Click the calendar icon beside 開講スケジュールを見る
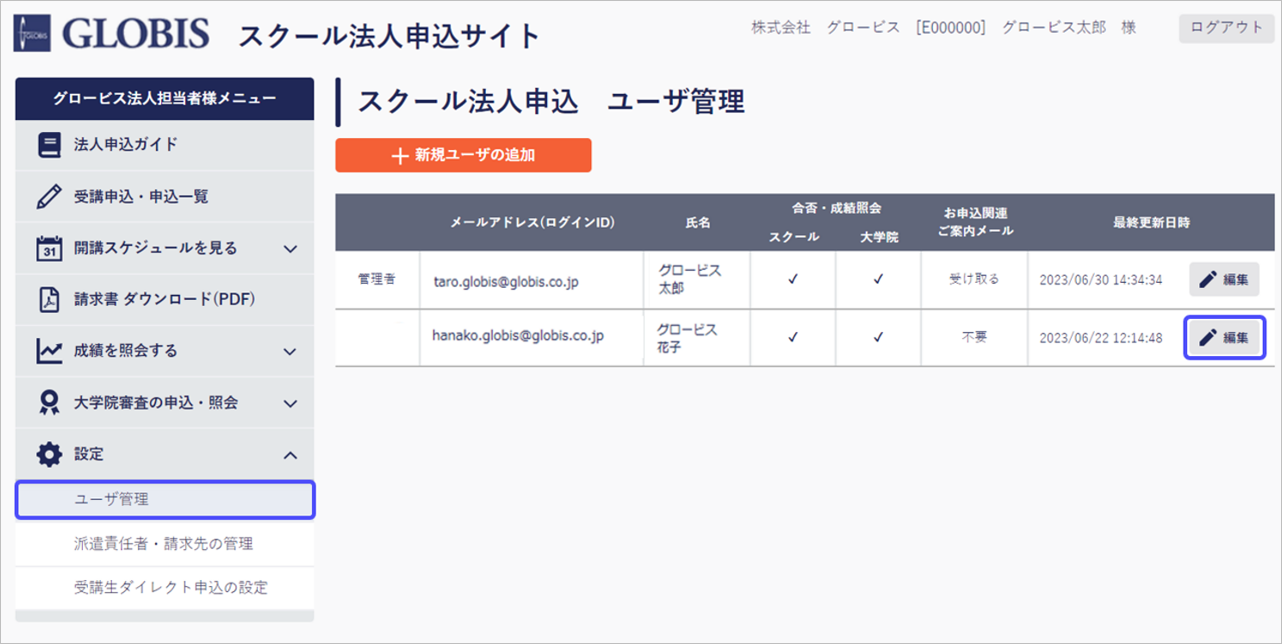This screenshot has height=644, width=1282. pyautogui.click(x=49, y=248)
